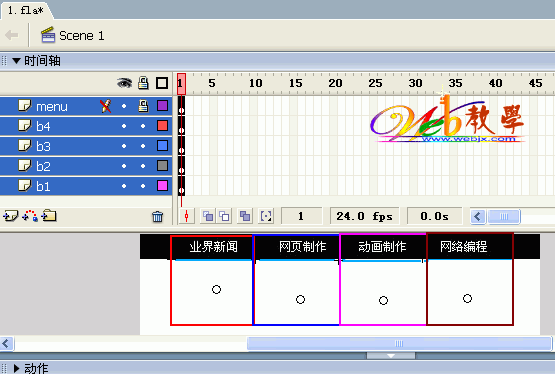The width and height of the screenshot is (555, 374).
Task: Click the Insert Layer icon
Action: [10, 215]
